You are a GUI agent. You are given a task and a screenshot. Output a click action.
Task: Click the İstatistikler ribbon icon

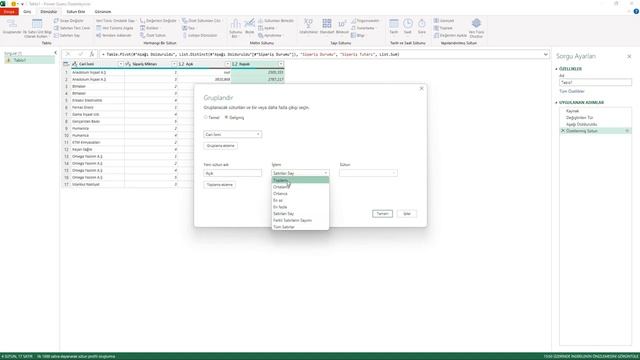tap(308, 25)
